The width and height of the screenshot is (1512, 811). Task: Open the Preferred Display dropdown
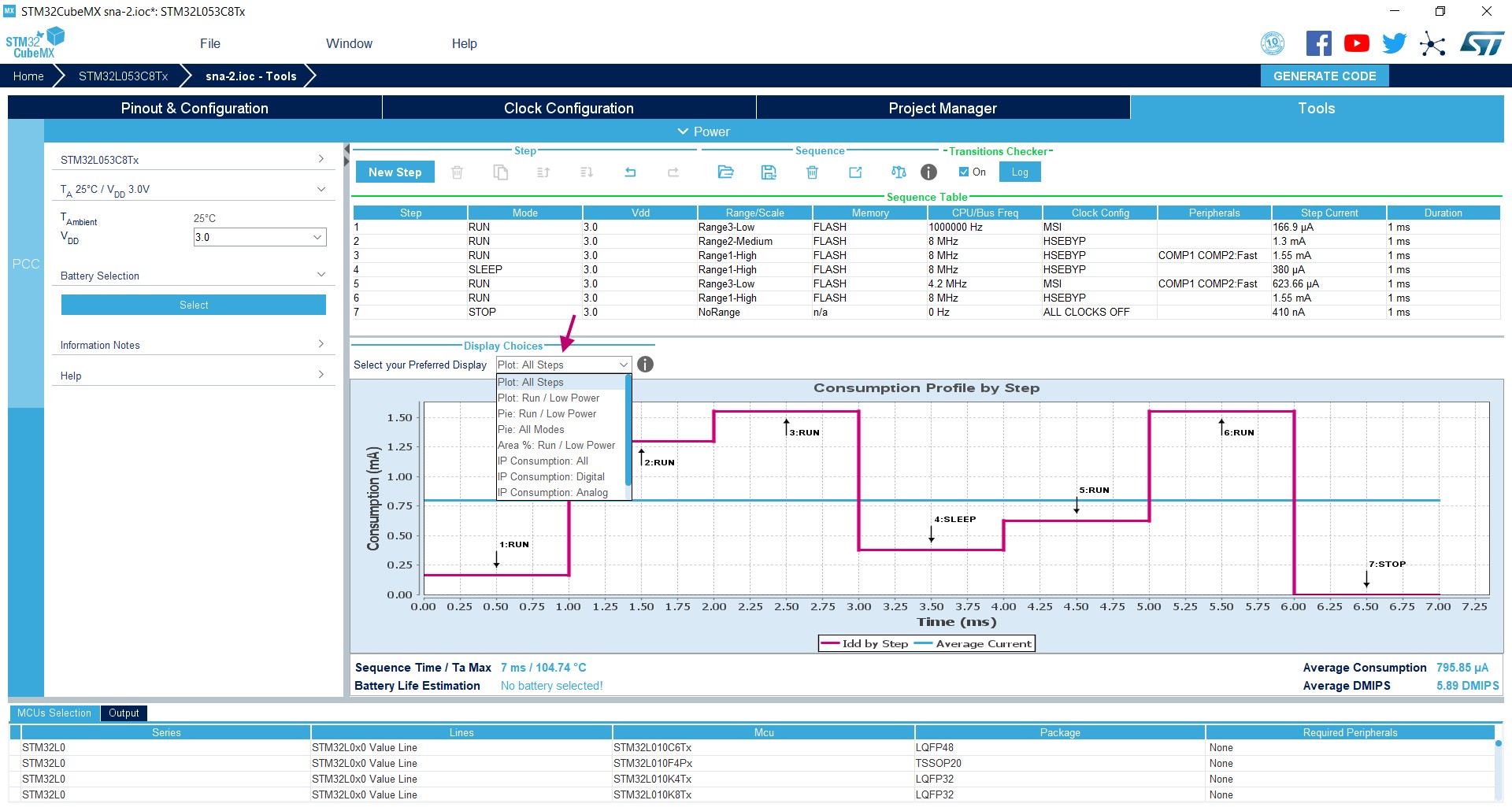564,365
